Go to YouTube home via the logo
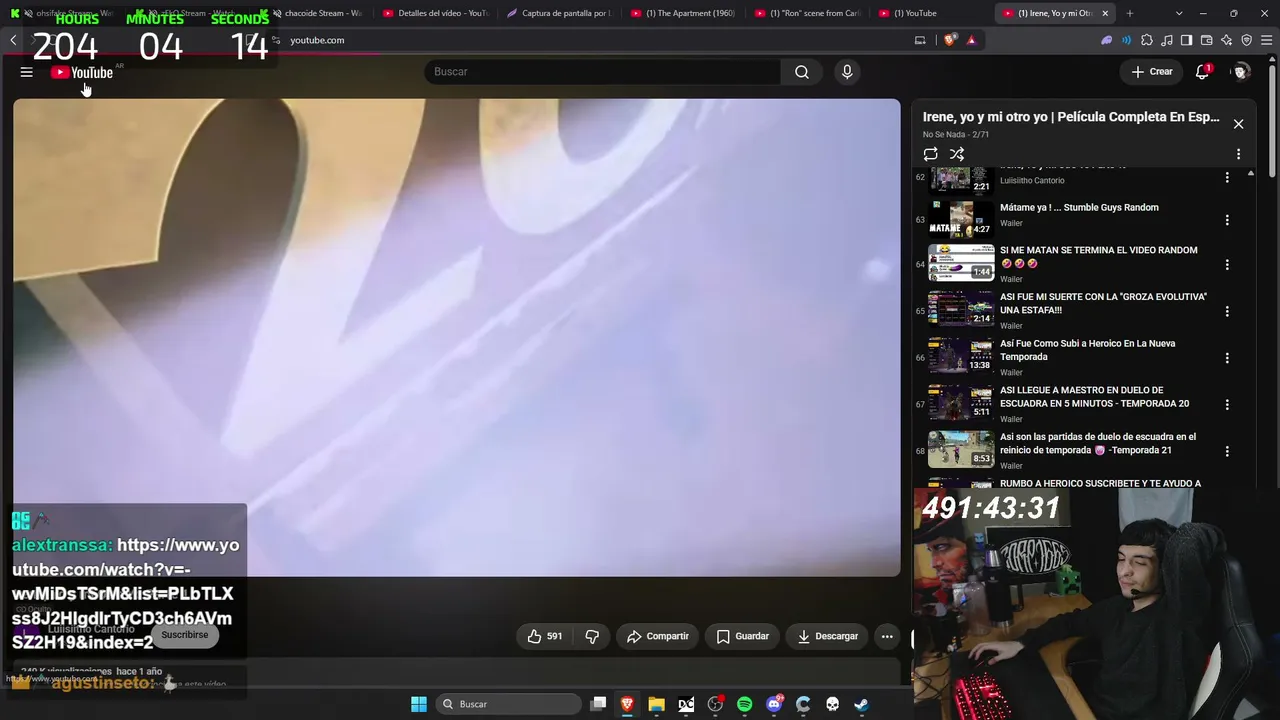This screenshot has width=1280, height=720. click(82, 72)
